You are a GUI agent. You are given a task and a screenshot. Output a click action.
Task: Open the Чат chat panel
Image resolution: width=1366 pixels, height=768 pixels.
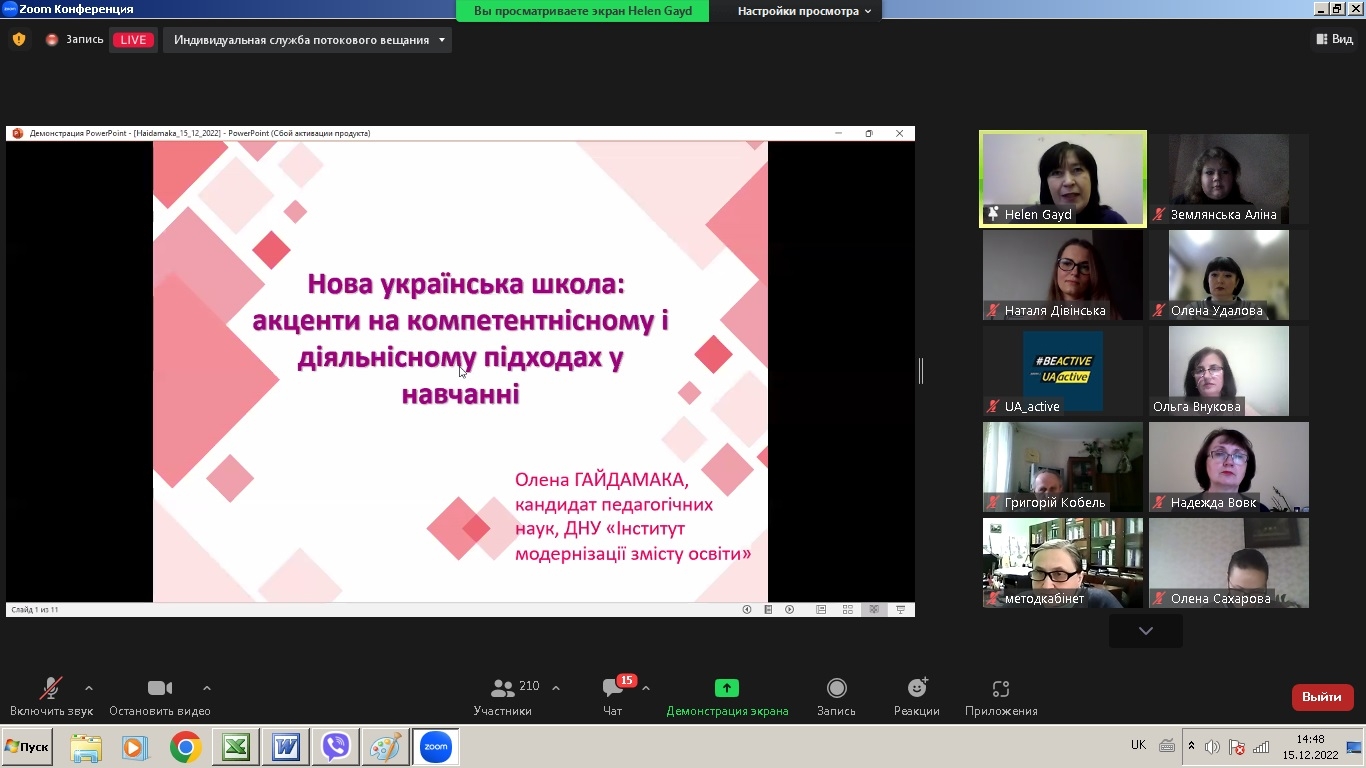(613, 697)
